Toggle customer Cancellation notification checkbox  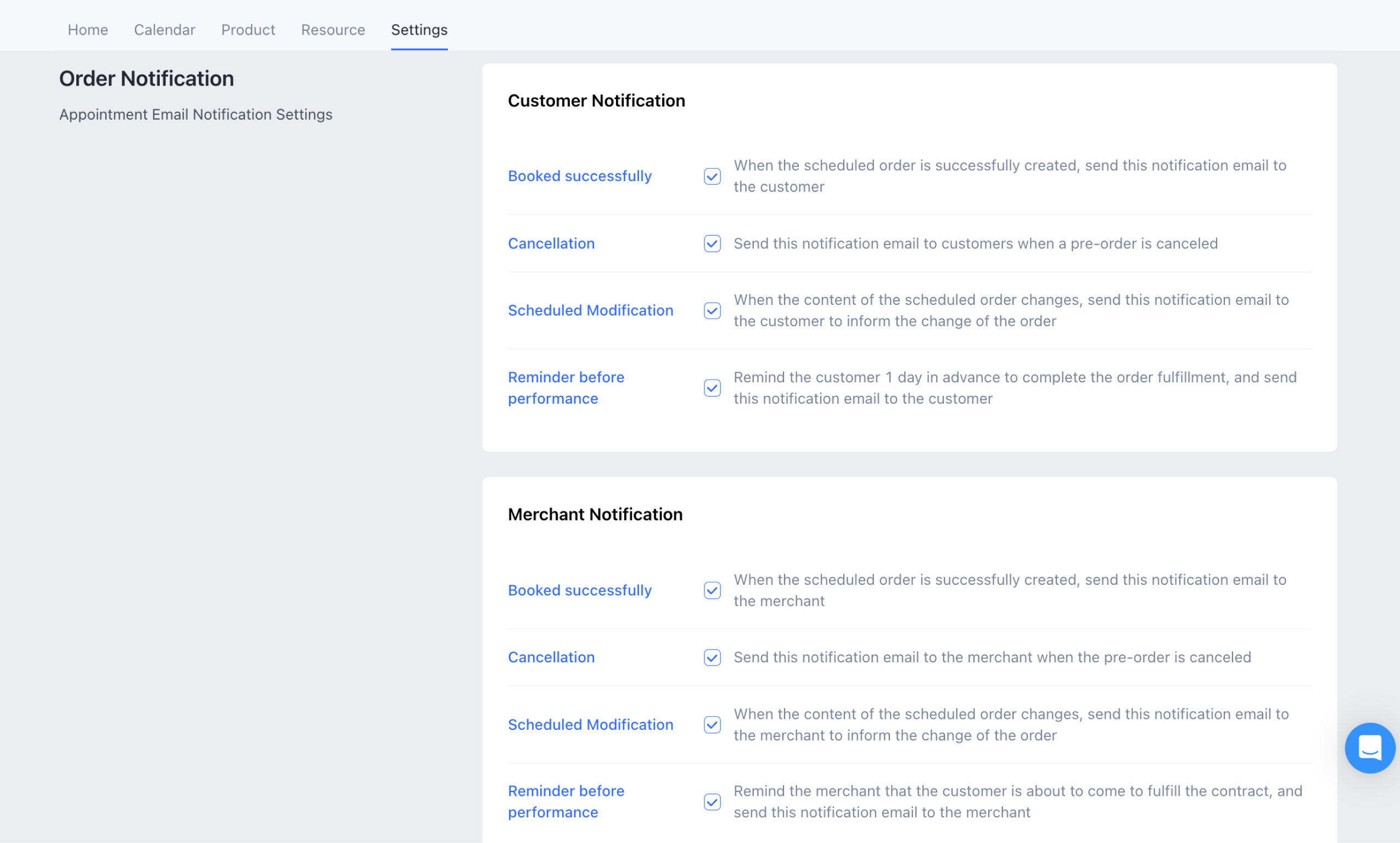pos(712,244)
